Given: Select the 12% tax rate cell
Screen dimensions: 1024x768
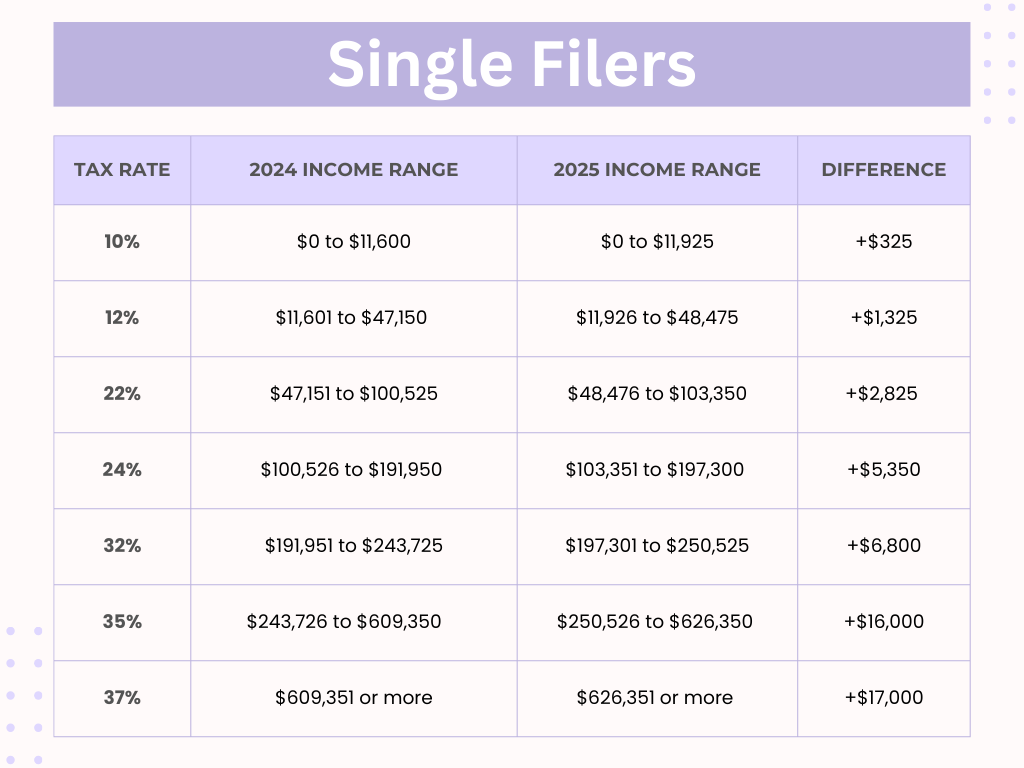Looking at the screenshot, I should 122,318.
